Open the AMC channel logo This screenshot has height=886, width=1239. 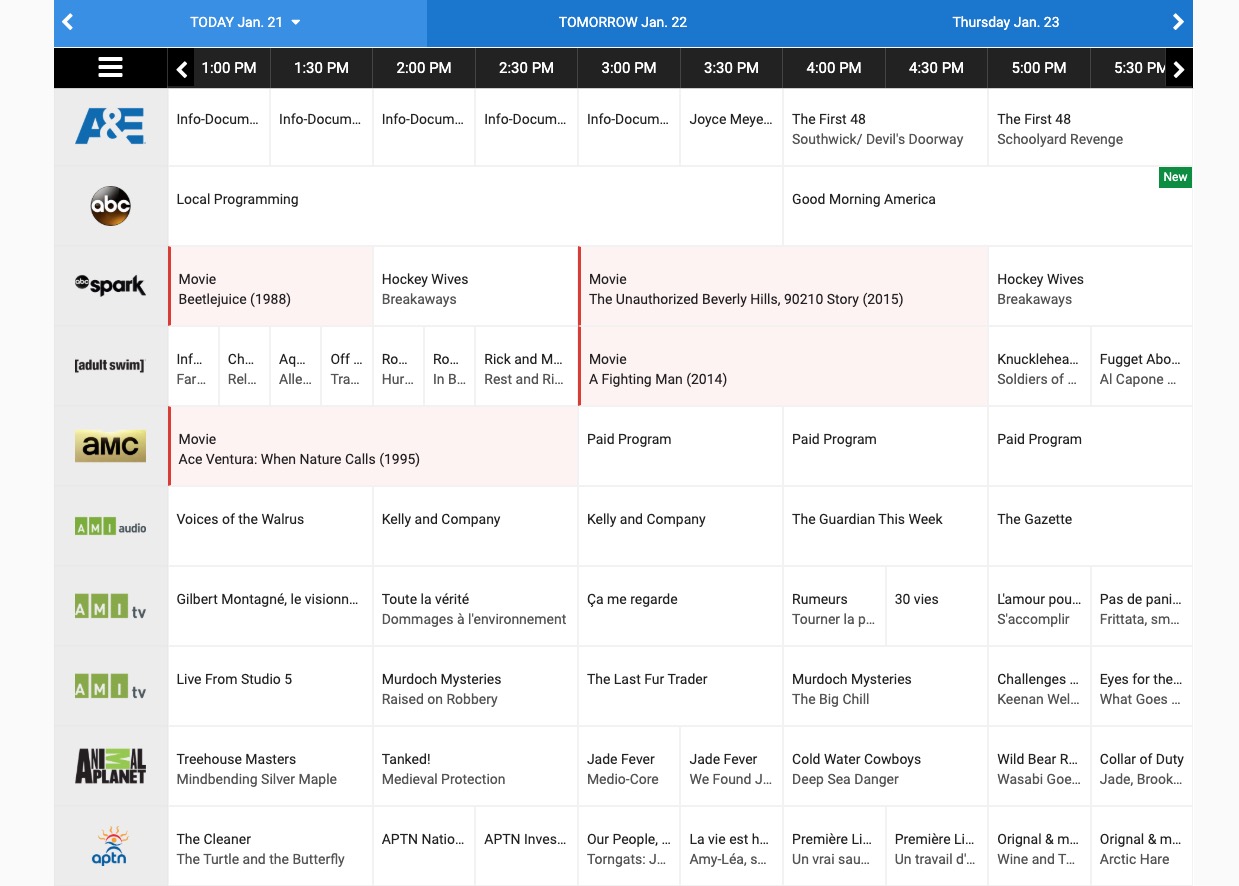(x=110, y=446)
